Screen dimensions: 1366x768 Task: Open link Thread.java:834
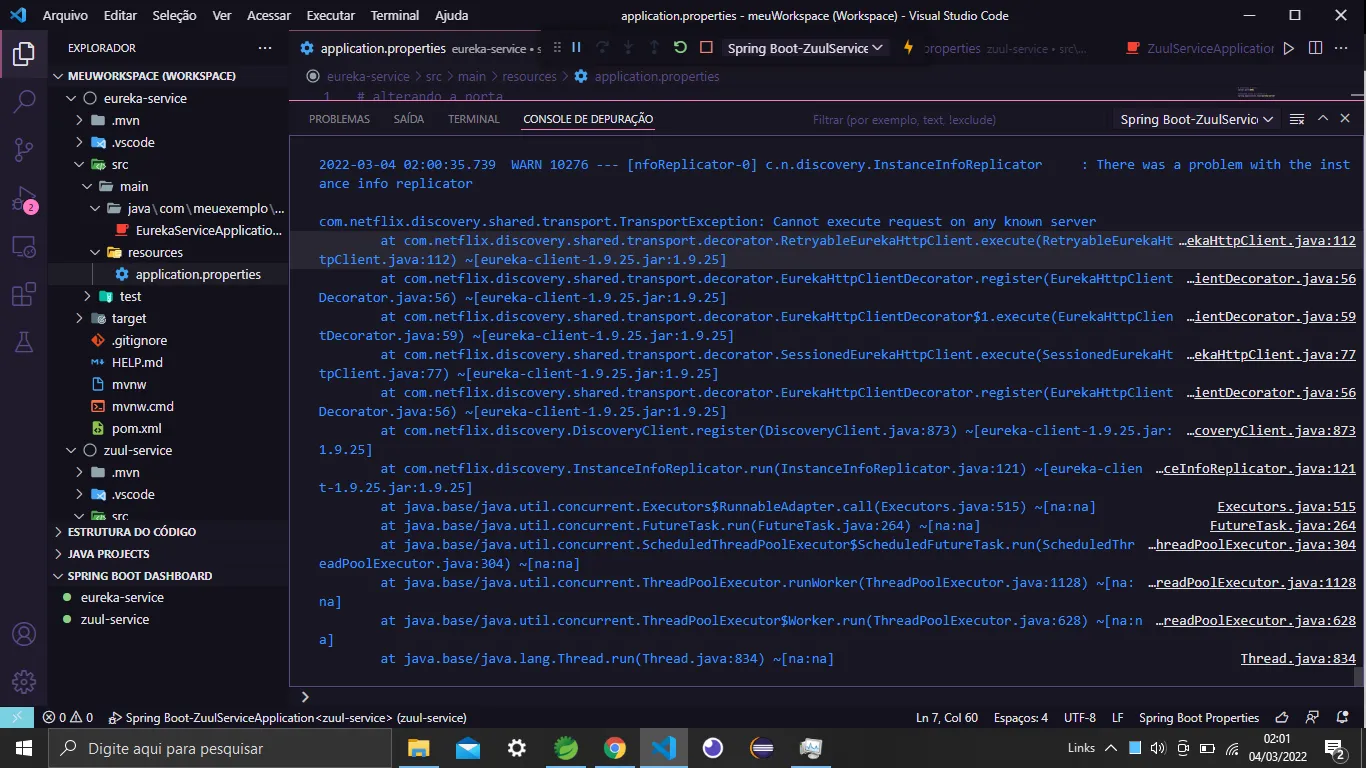1298,659
